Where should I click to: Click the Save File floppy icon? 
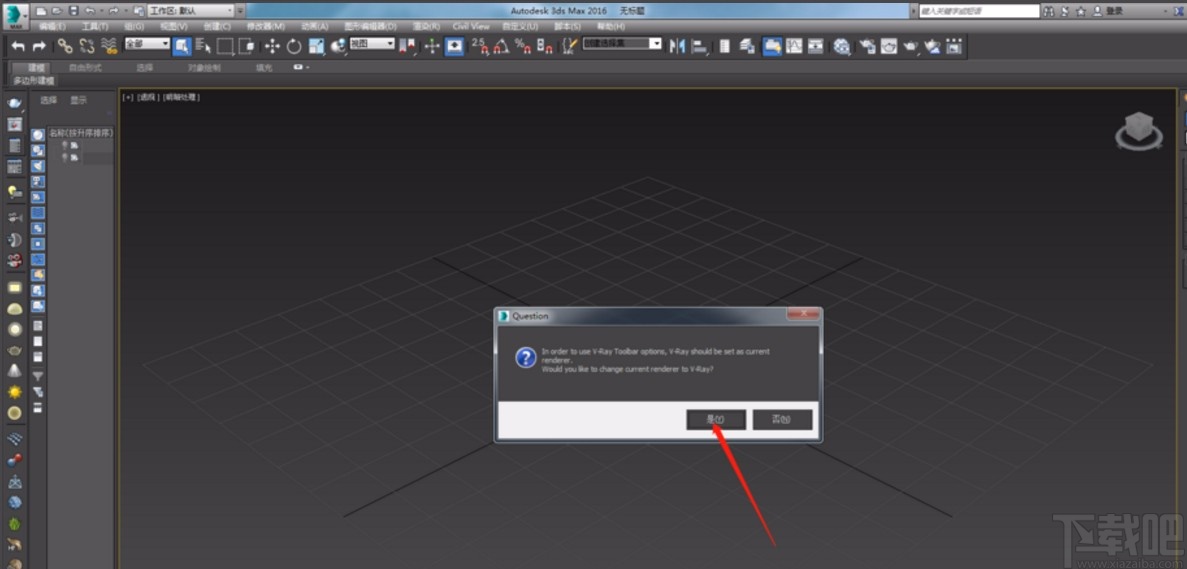pyautogui.click(x=73, y=11)
